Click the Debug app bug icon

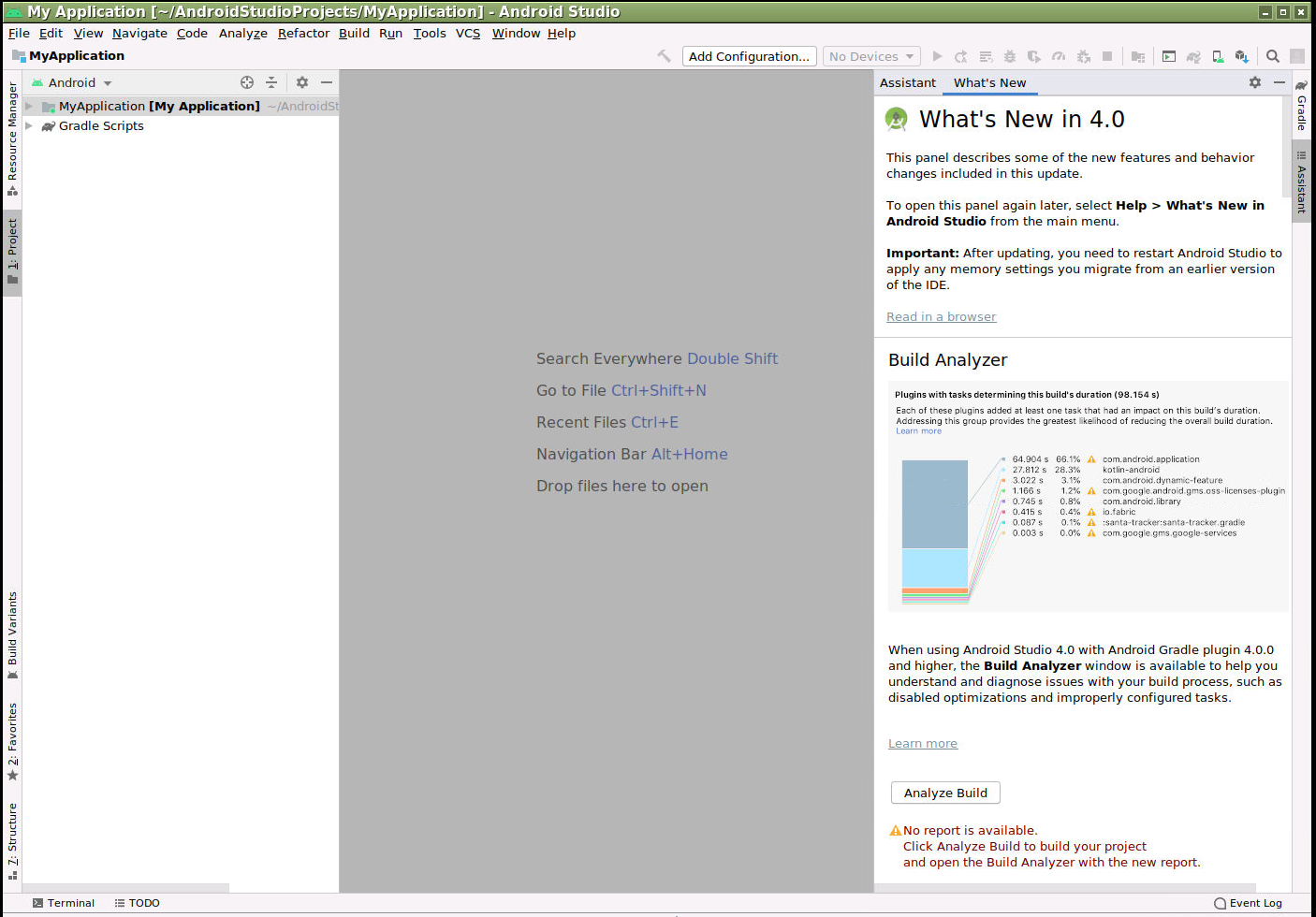1010,56
